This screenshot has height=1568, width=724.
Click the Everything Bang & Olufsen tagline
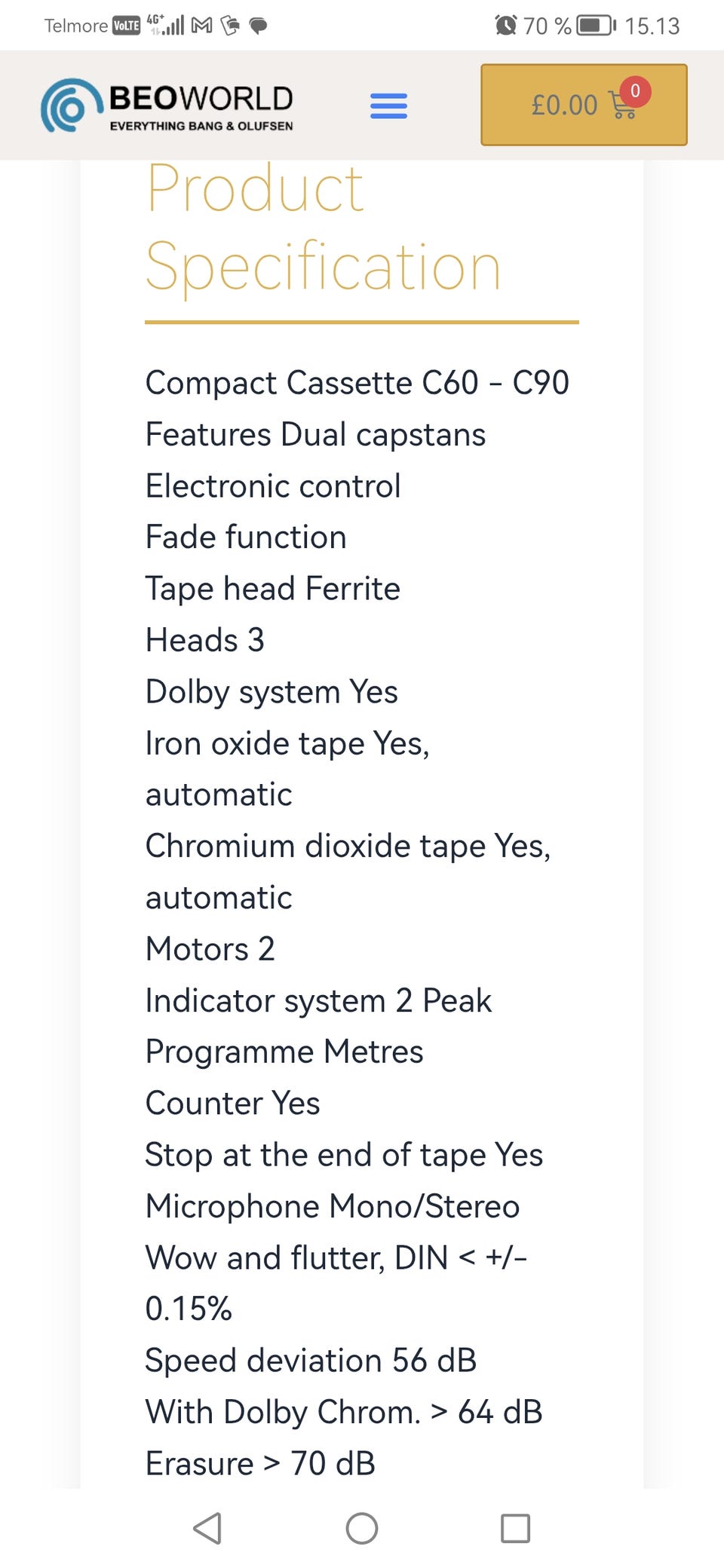[x=201, y=126]
